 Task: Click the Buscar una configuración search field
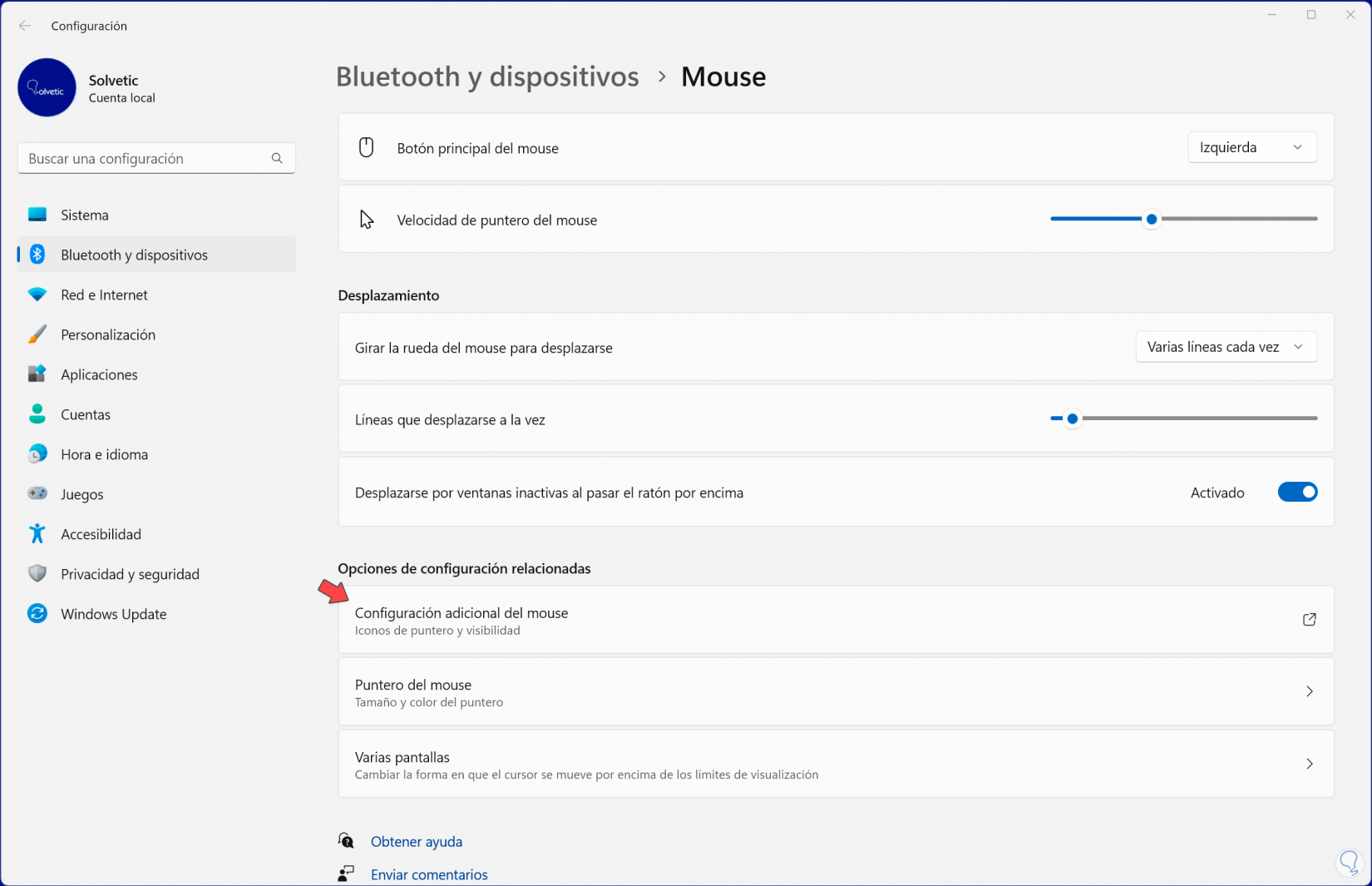[x=146, y=158]
